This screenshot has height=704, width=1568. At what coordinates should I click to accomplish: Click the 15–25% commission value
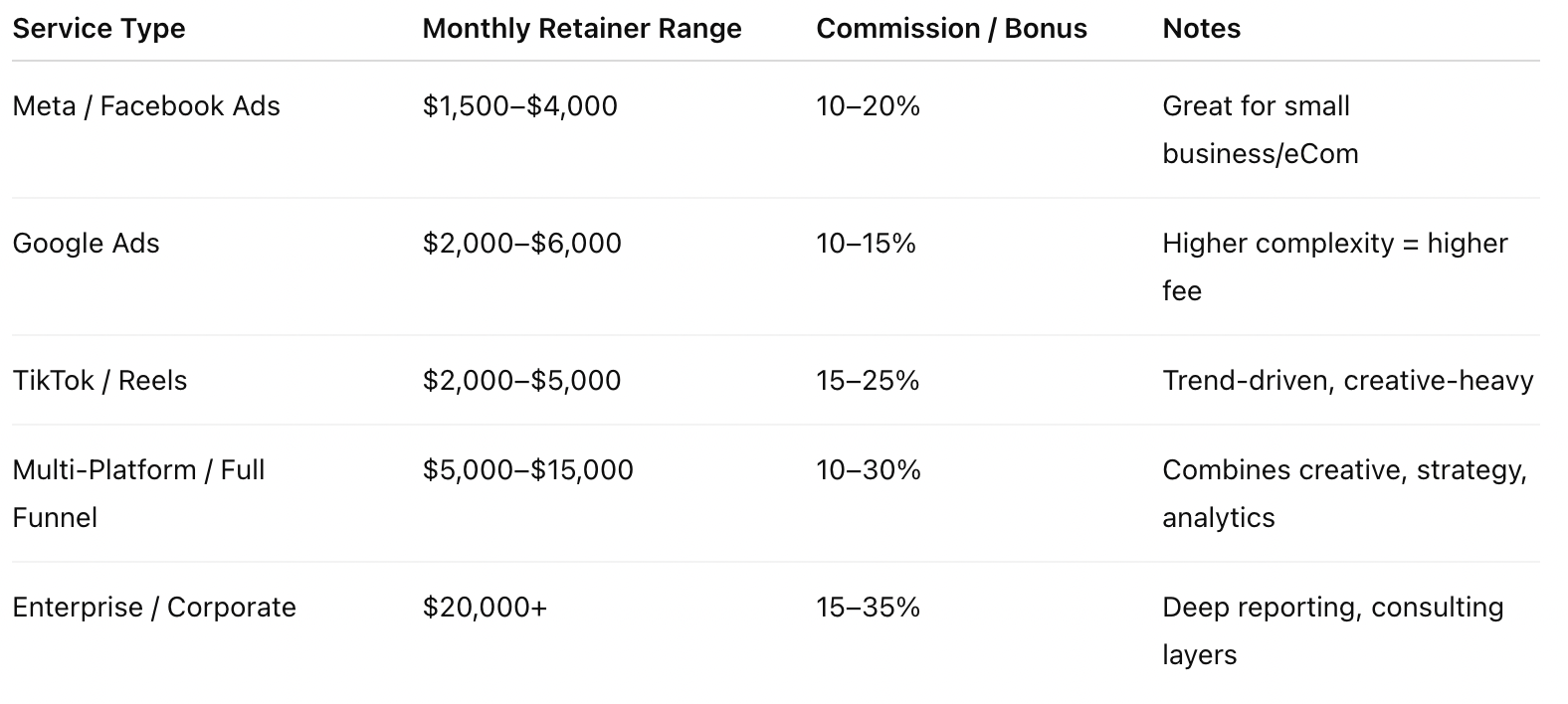(868, 381)
